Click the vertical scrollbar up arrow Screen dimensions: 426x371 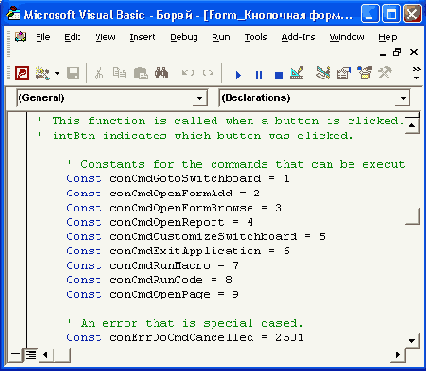pyautogui.click(x=412, y=125)
